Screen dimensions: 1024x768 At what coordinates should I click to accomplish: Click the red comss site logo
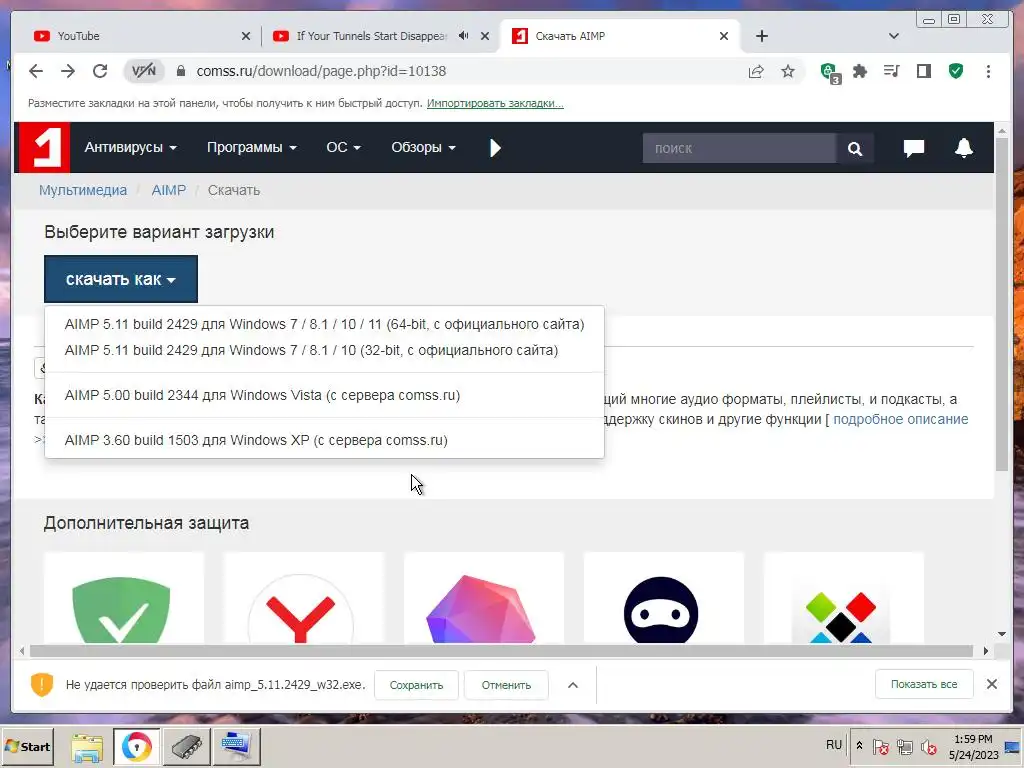pyautogui.click(x=43, y=148)
